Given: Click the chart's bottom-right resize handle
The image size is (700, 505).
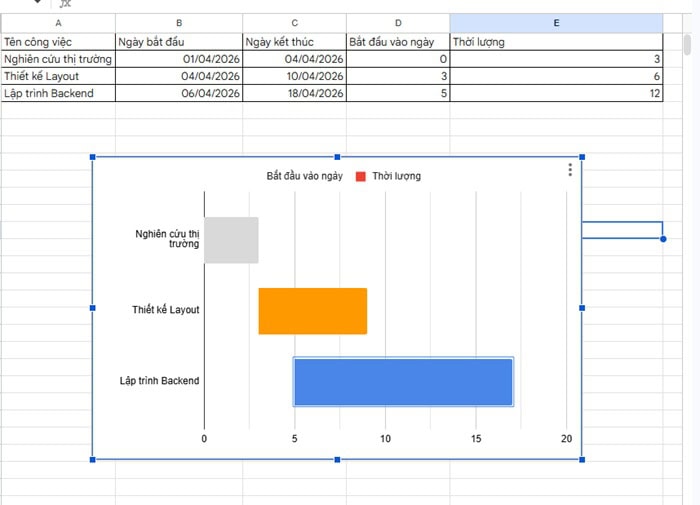Looking at the screenshot, I should [x=582, y=459].
